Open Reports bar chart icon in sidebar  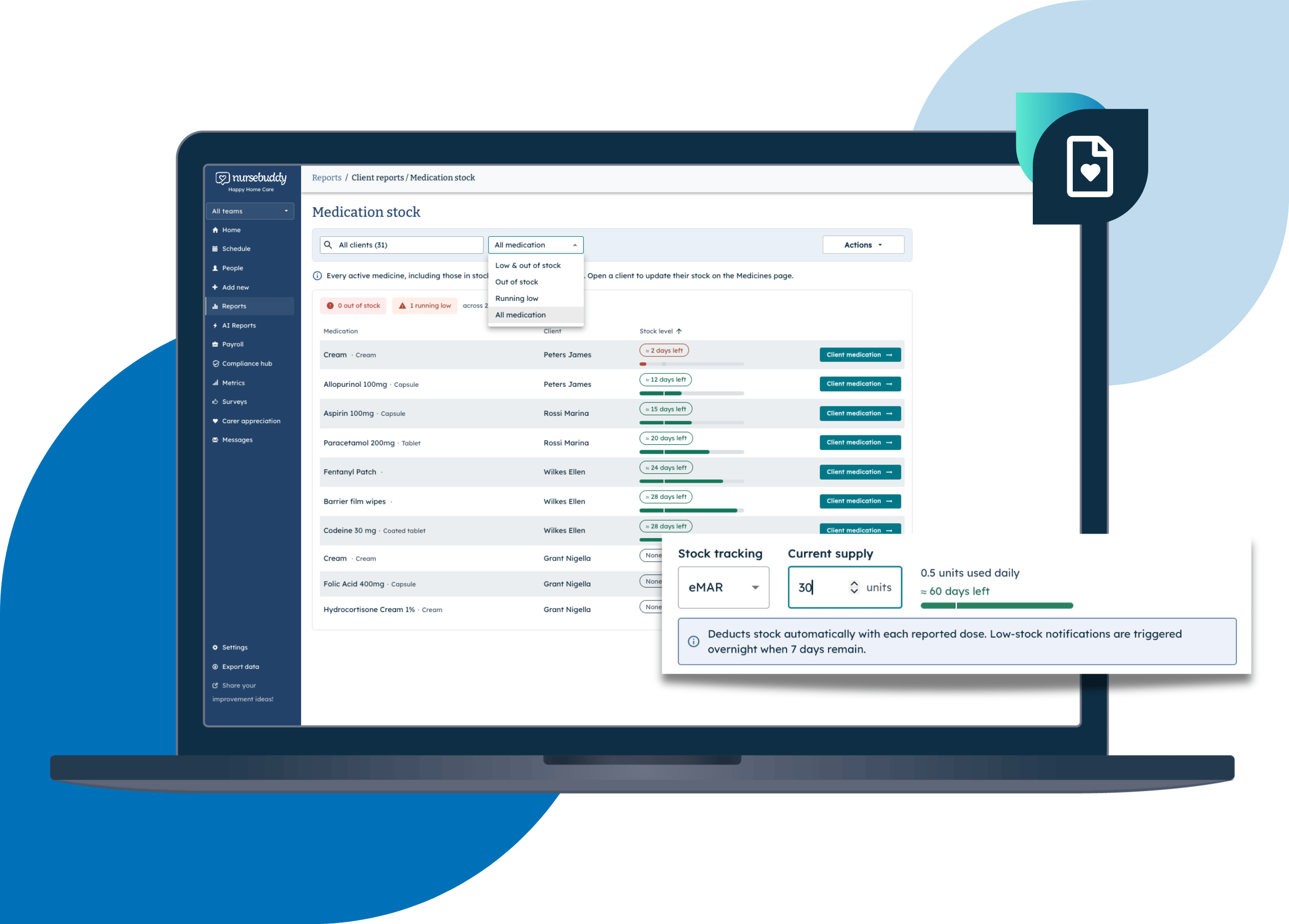215,306
